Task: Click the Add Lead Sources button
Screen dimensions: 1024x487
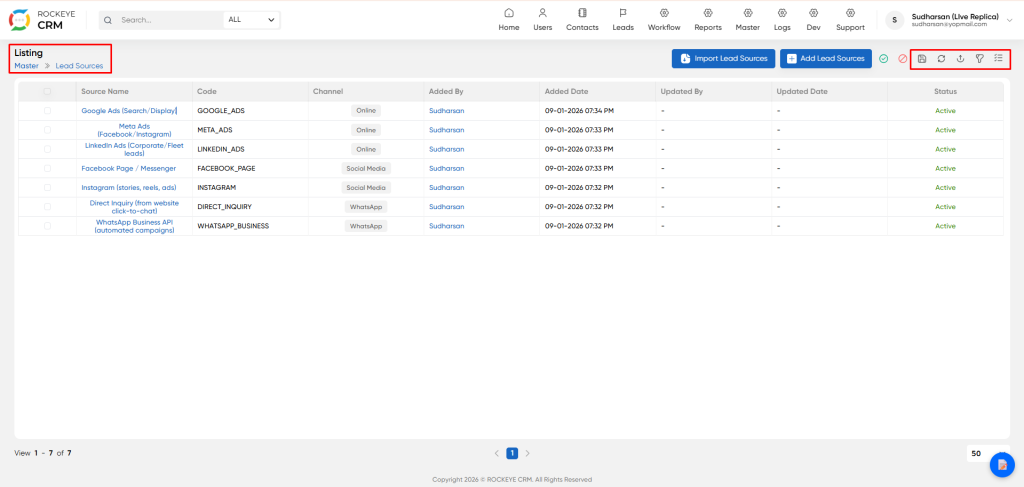Action: point(825,59)
